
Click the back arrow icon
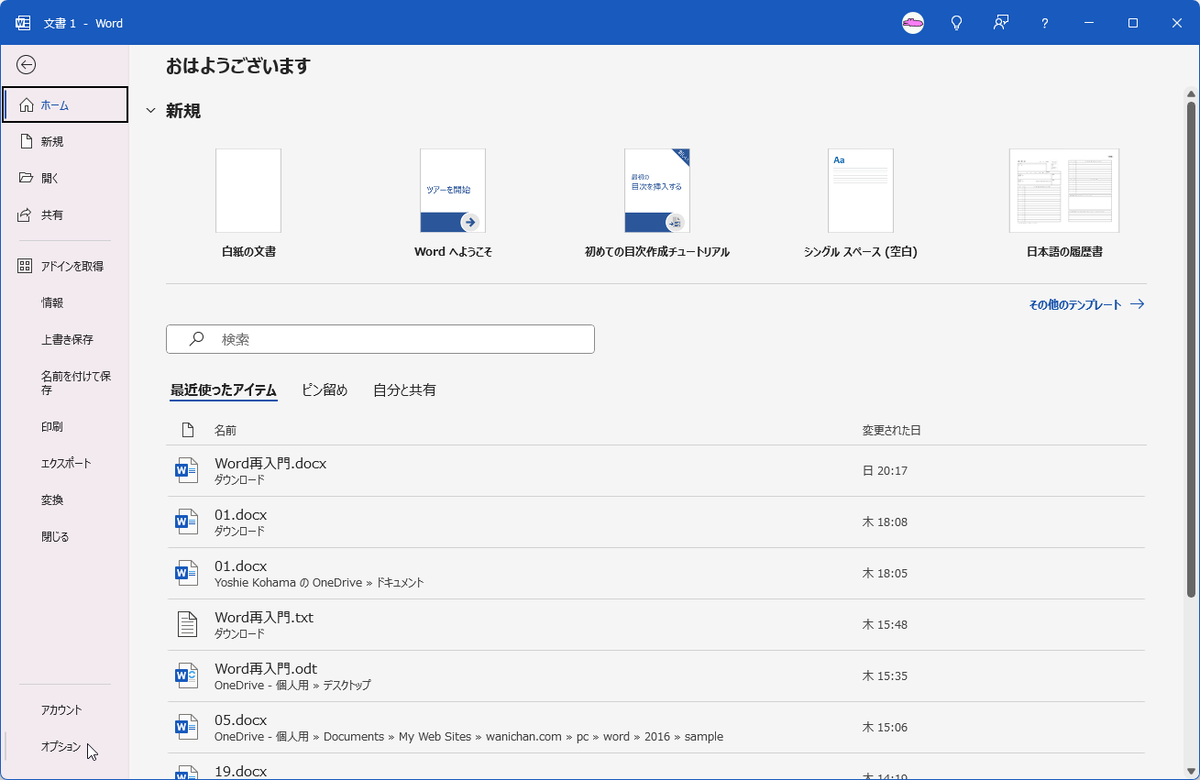coord(27,65)
